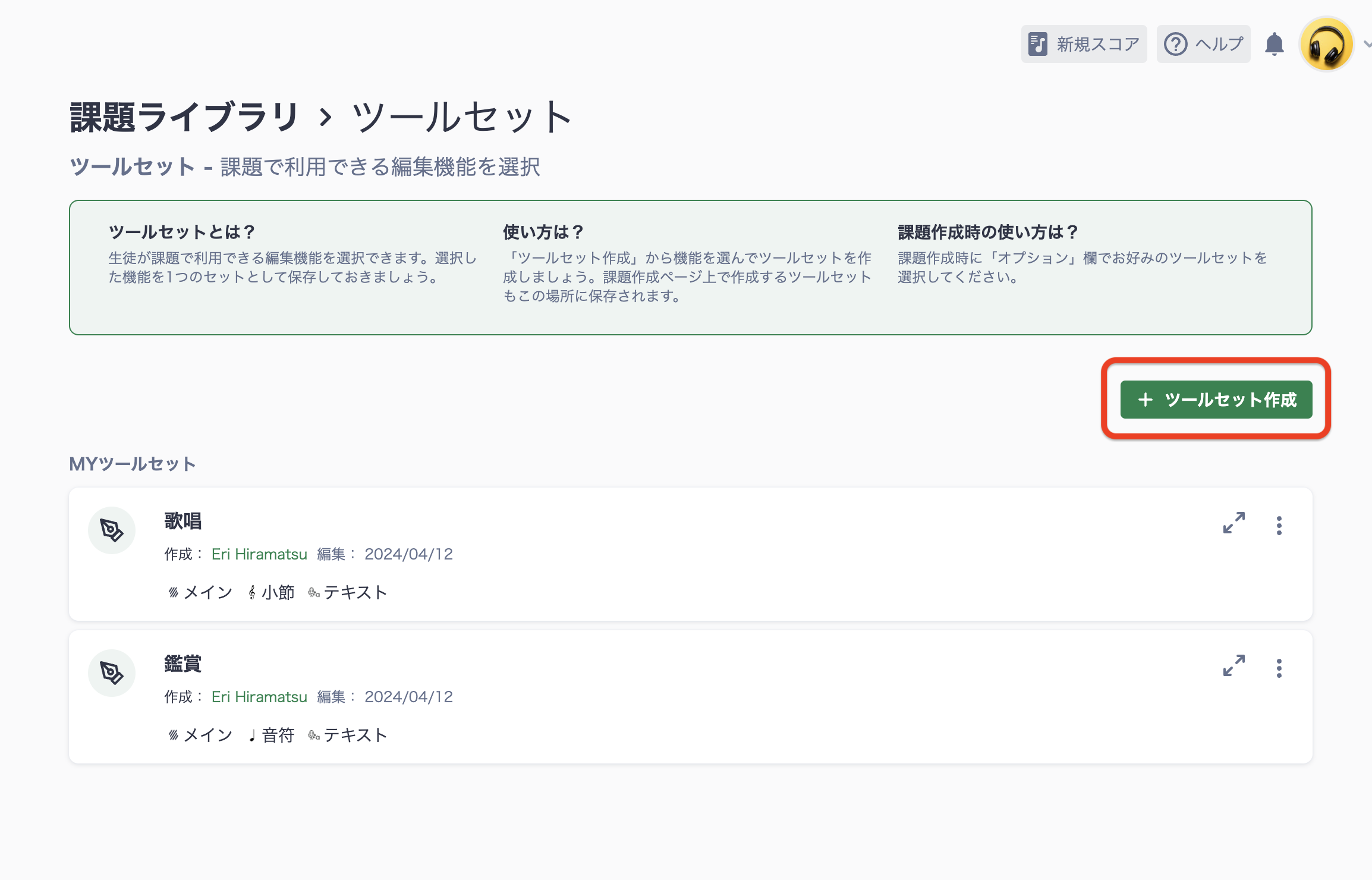
Task: Select the メイン tag on the 歌唱 card
Action: 200,592
